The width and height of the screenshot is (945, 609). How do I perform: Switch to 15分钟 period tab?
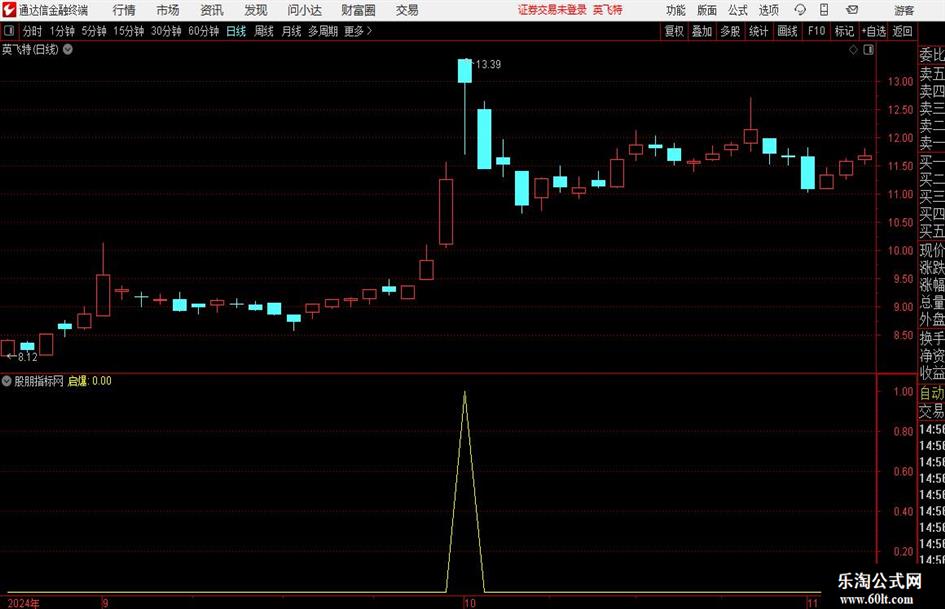129,31
